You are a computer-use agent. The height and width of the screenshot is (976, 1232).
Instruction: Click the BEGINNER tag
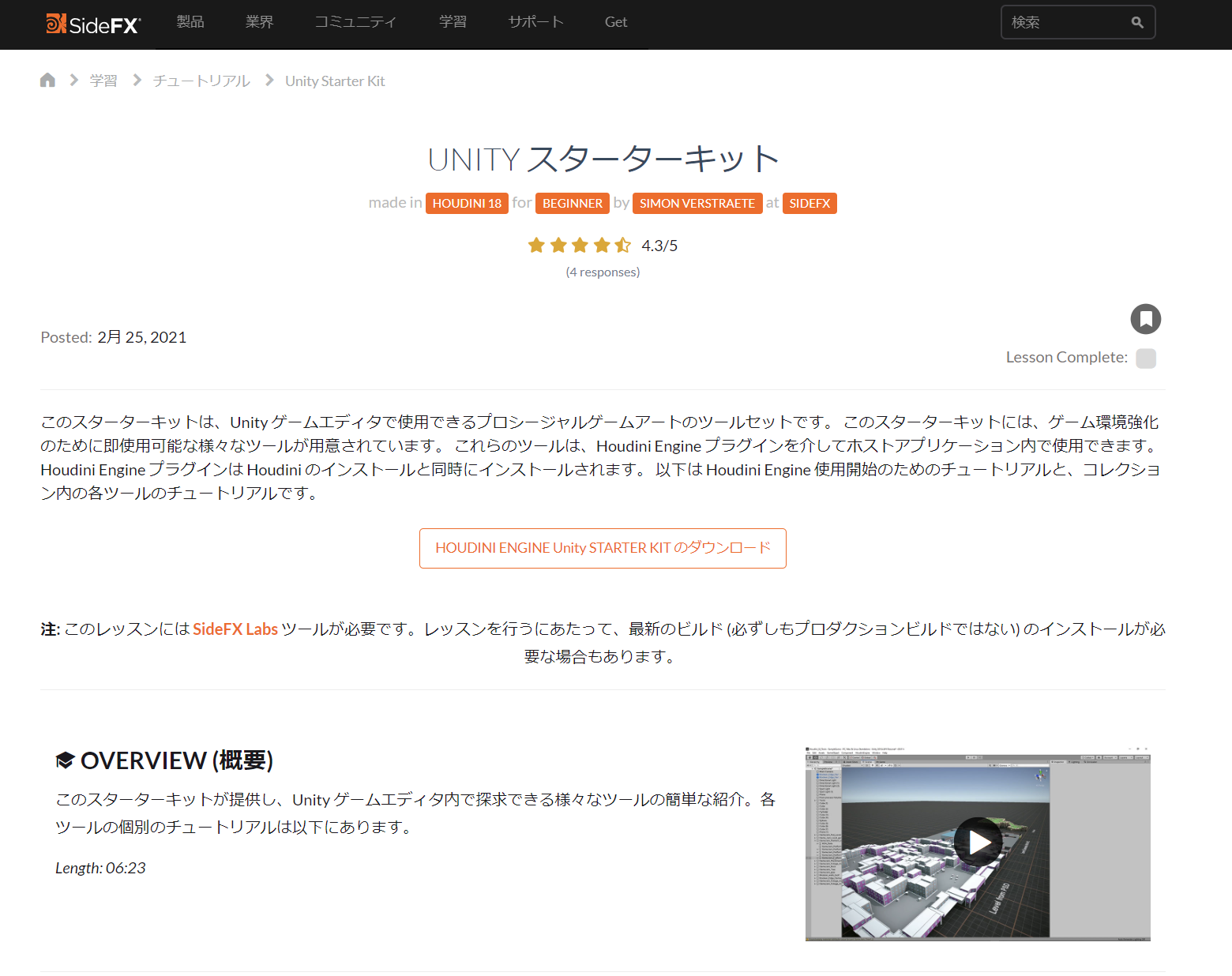tap(573, 203)
